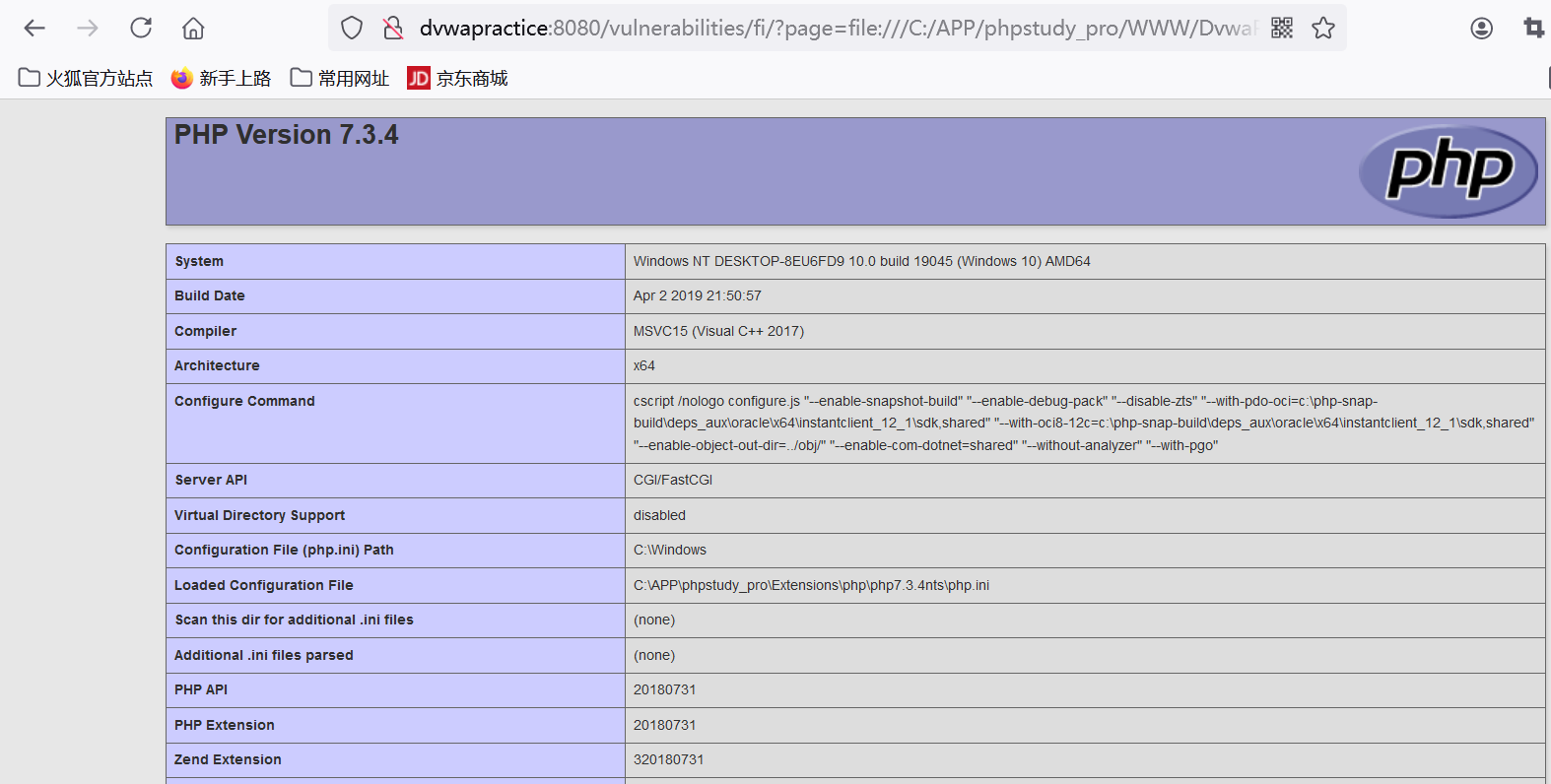Select Additional .ini files parsed label

point(264,655)
